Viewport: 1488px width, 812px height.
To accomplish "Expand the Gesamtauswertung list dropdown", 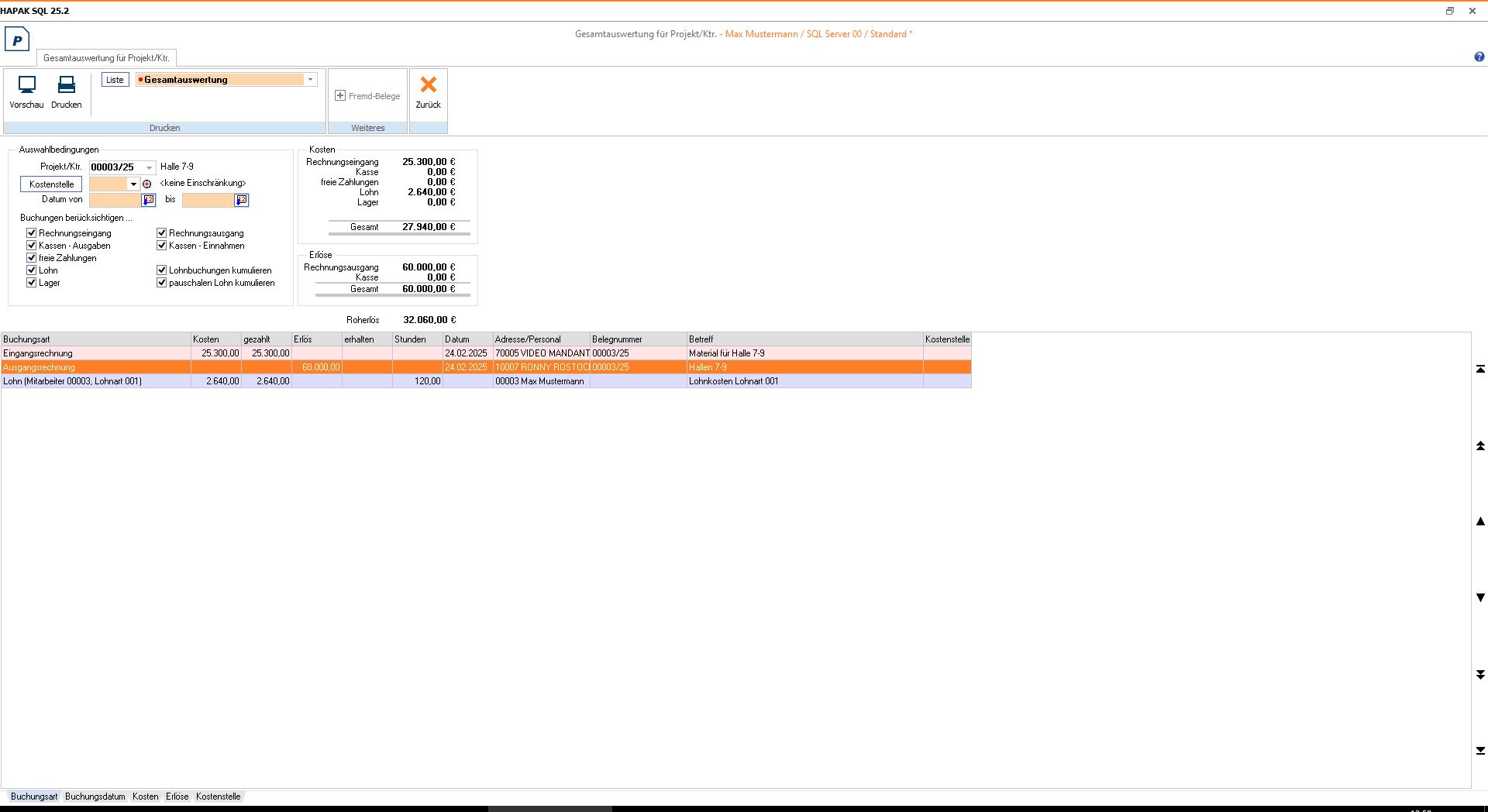I will (310, 80).
